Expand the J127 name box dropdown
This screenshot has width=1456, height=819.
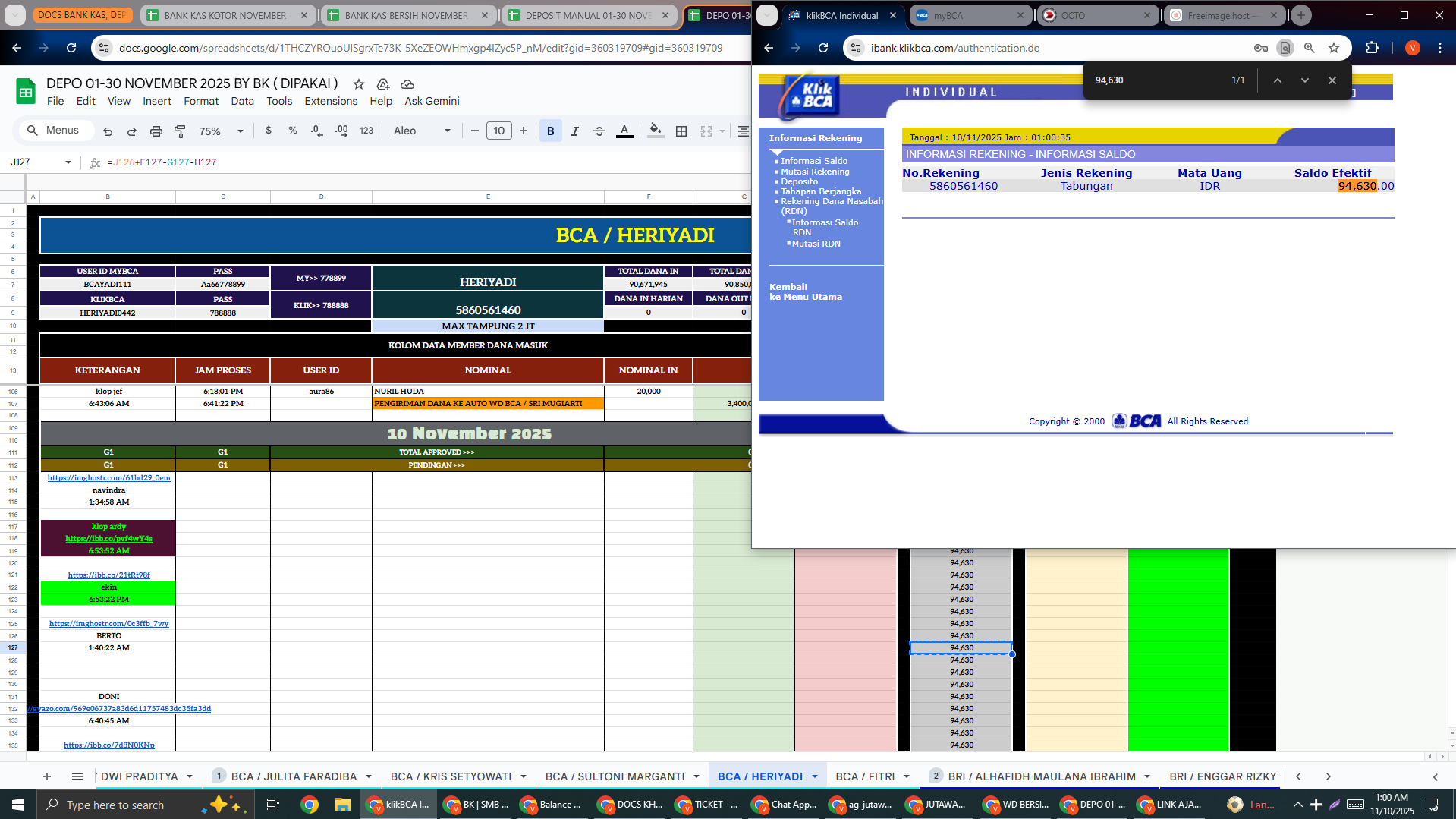tap(68, 162)
